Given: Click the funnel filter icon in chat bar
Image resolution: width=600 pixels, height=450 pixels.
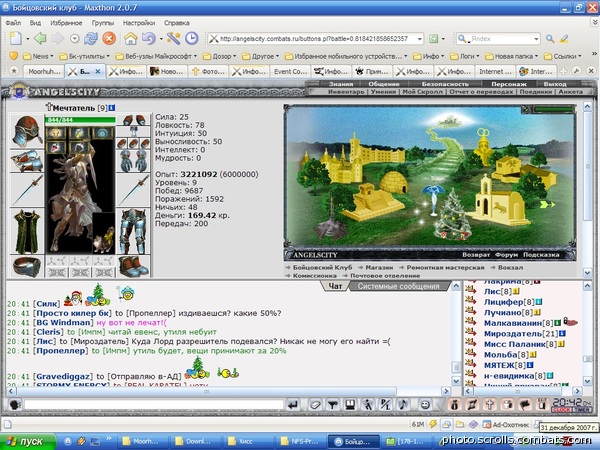Looking at the screenshot, I should coord(333,404).
